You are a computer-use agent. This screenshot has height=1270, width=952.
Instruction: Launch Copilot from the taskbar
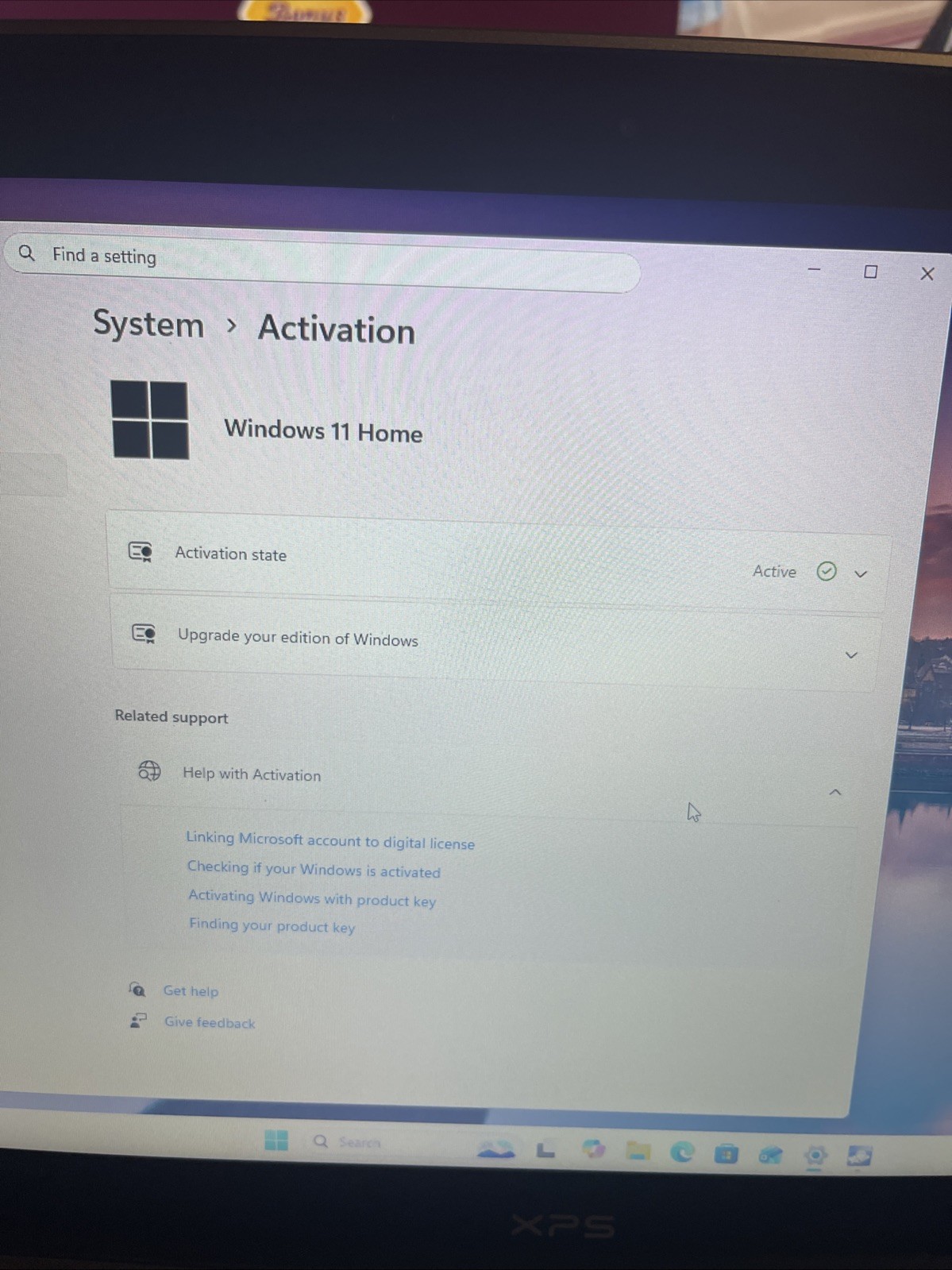pyautogui.click(x=593, y=1149)
